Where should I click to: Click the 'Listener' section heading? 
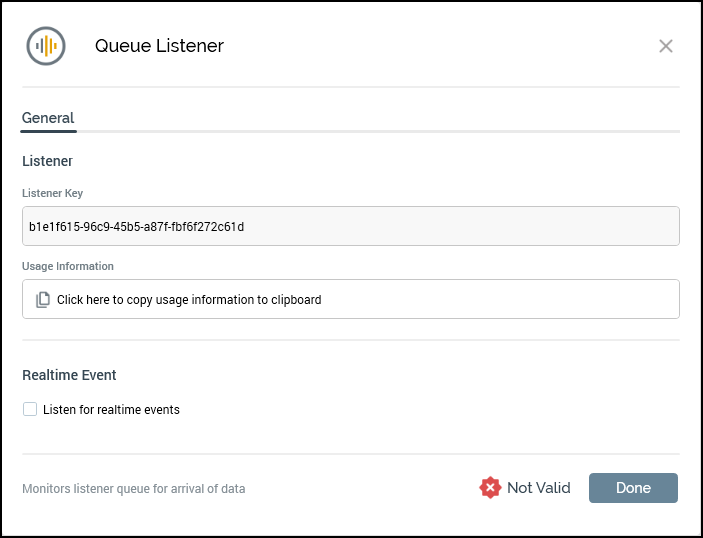coord(47,161)
